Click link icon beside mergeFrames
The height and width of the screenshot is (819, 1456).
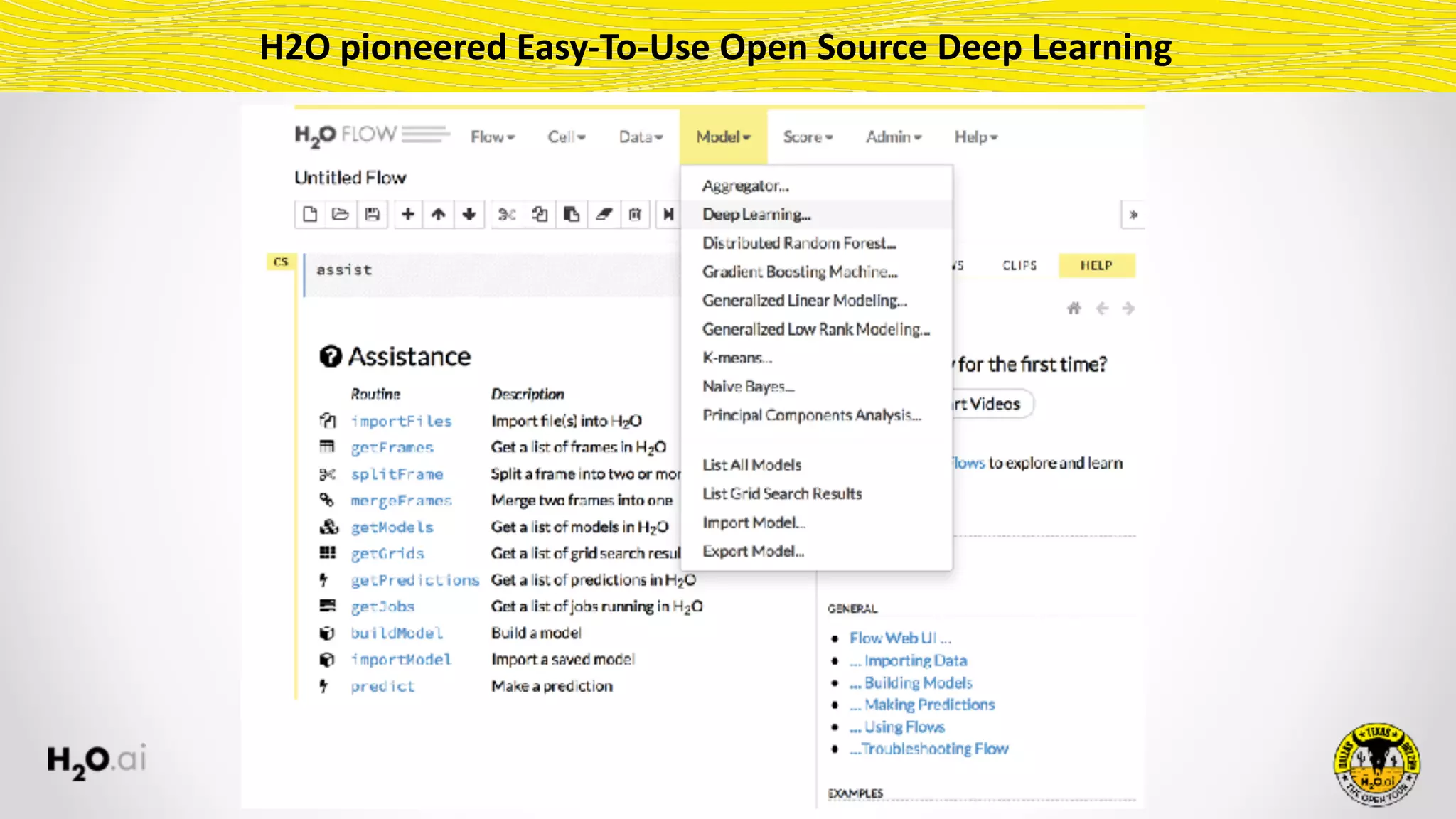pos(327,500)
